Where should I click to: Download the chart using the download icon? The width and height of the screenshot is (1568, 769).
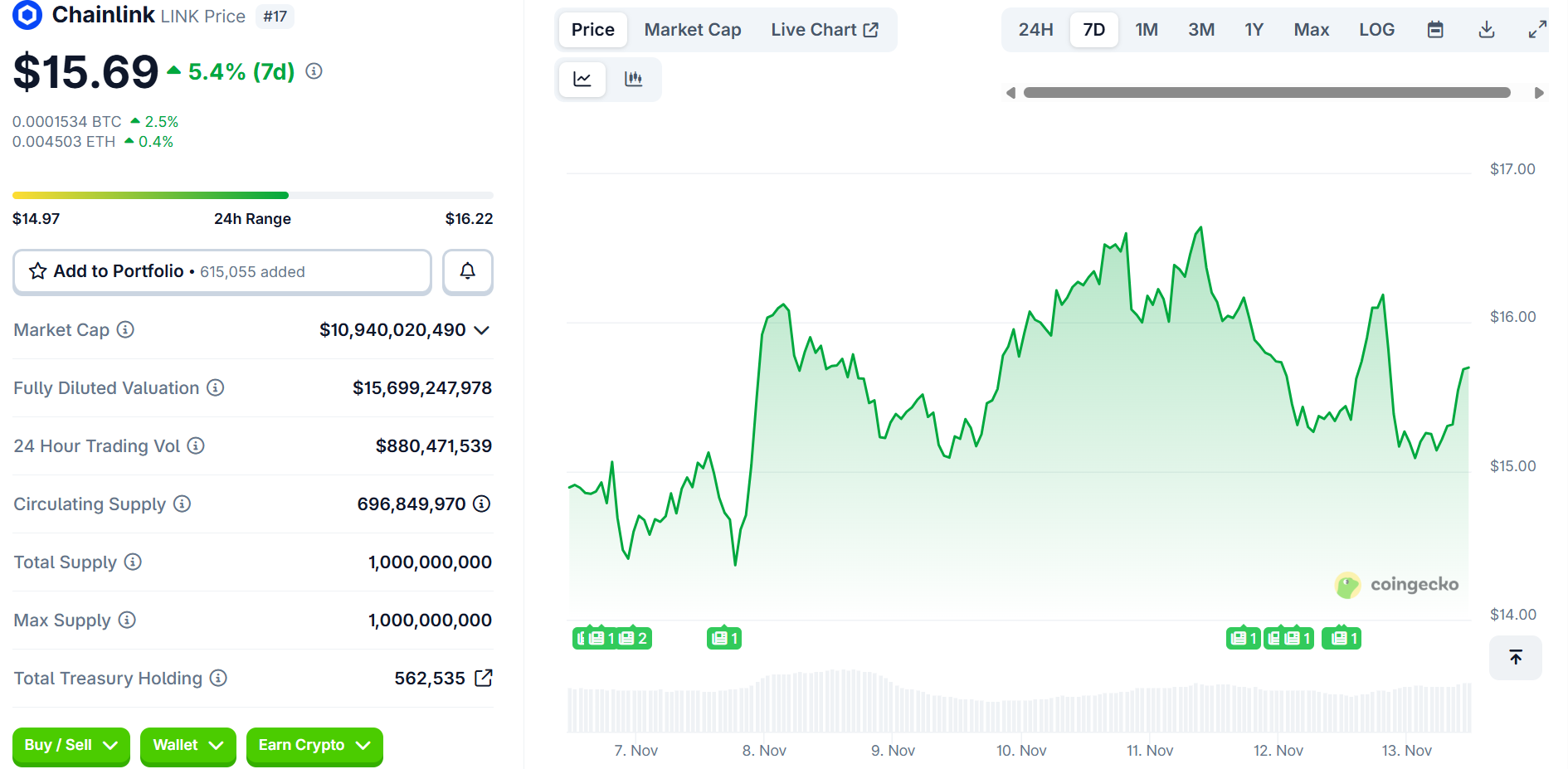[x=1486, y=29]
